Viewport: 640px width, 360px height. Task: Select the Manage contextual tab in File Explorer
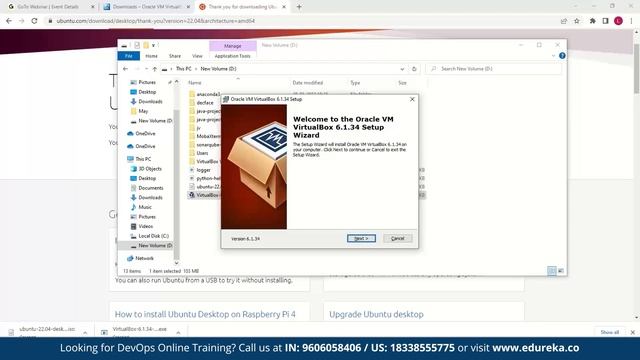pos(233,46)
